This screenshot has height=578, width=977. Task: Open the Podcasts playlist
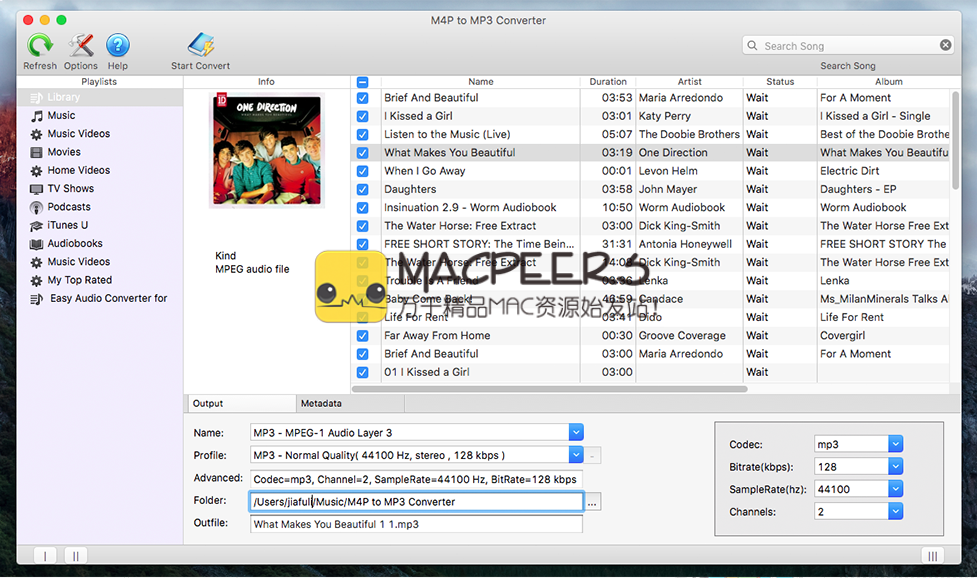(69, 207)
